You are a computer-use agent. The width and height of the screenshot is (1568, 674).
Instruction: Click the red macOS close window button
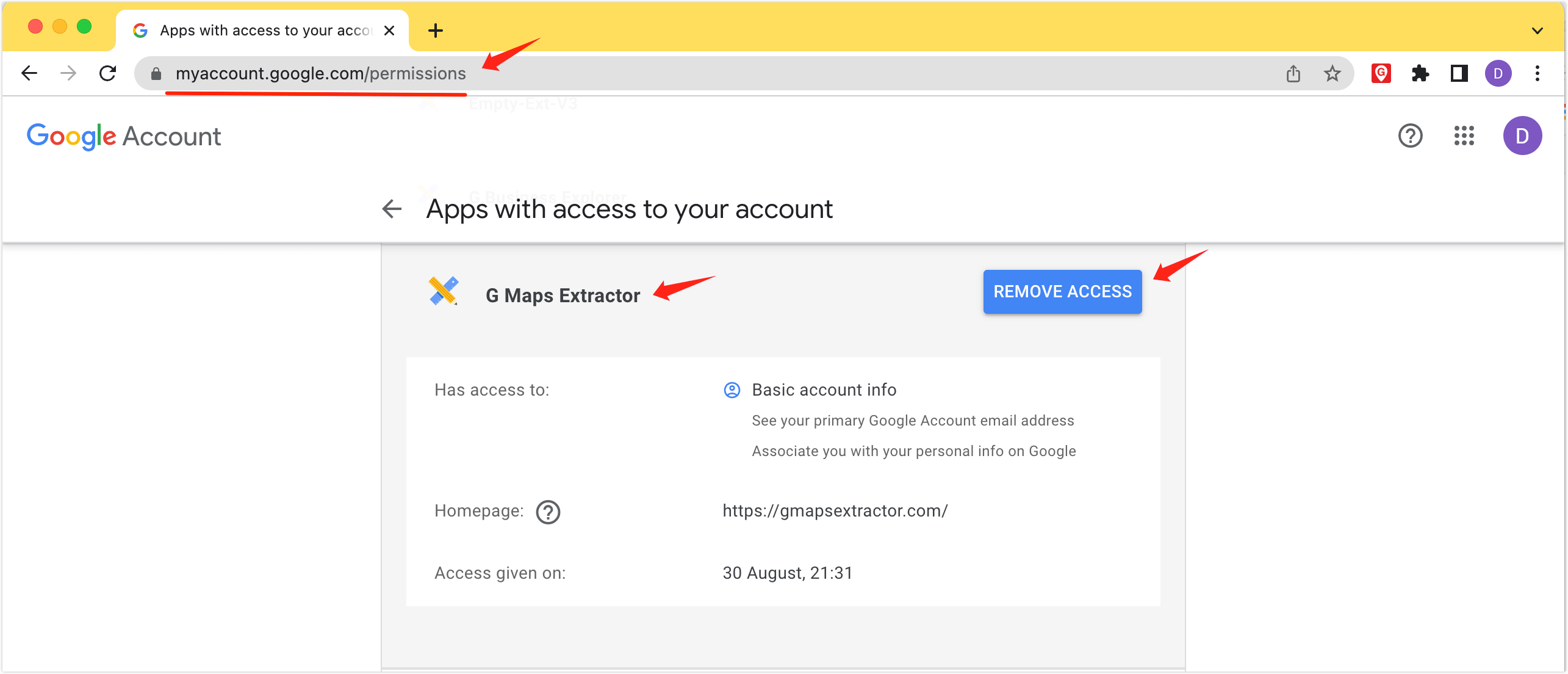(35, 27)
